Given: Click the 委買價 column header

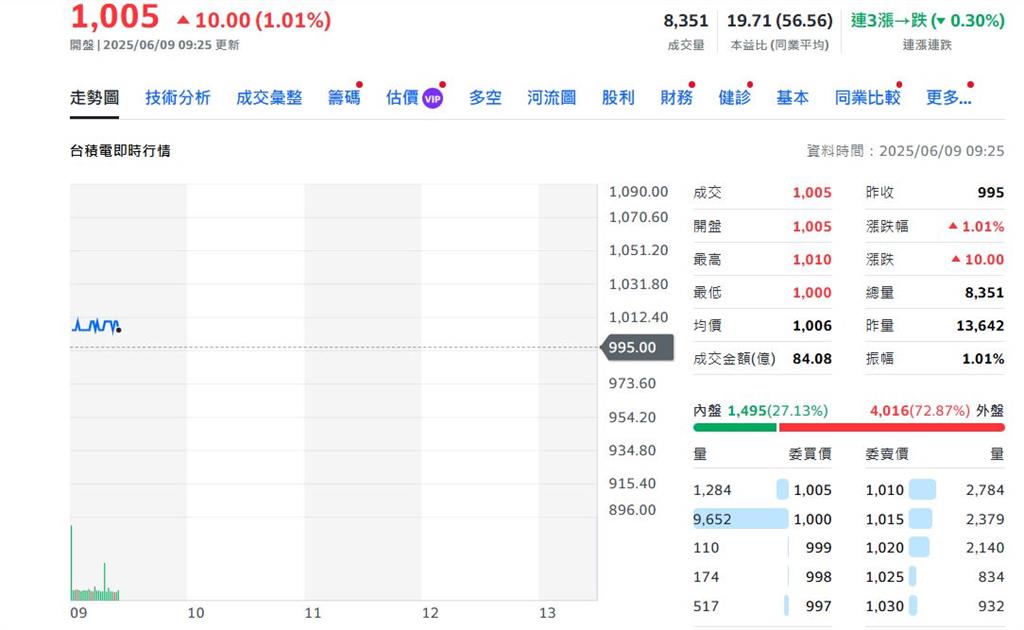Looking at the screenshot, I should click(810, 454).
